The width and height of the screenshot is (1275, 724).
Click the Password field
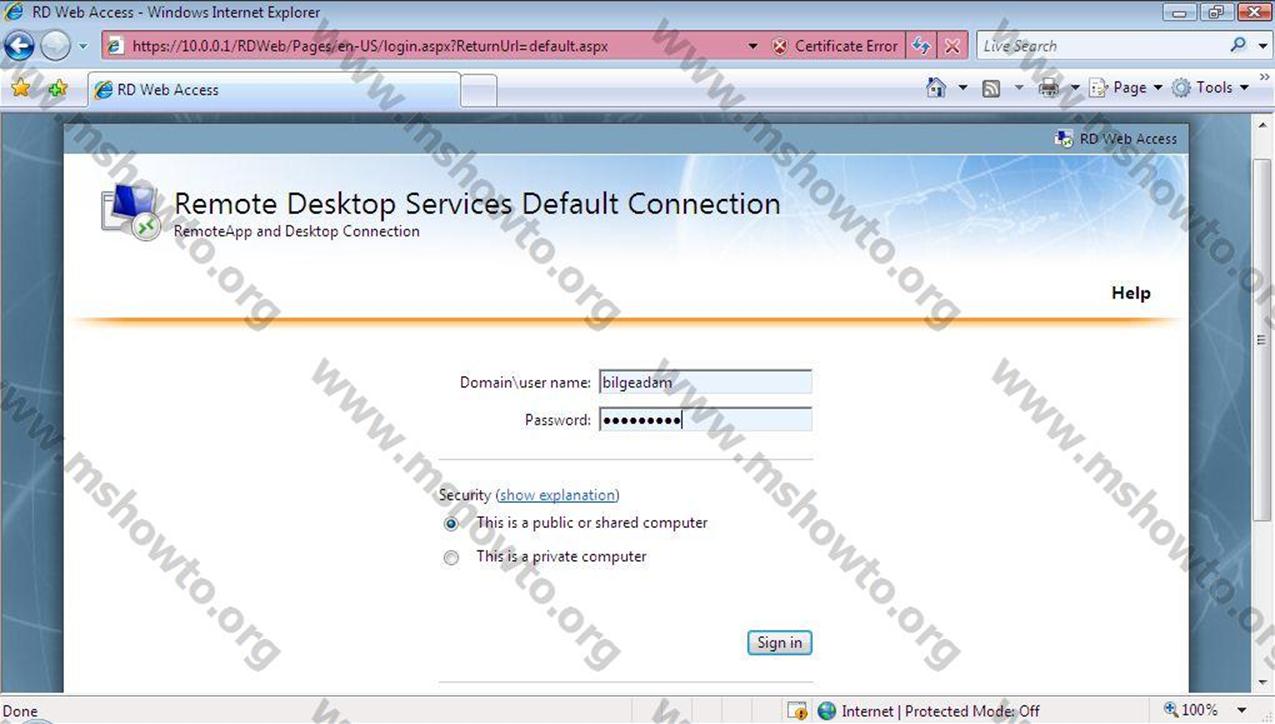click(705, 420)
